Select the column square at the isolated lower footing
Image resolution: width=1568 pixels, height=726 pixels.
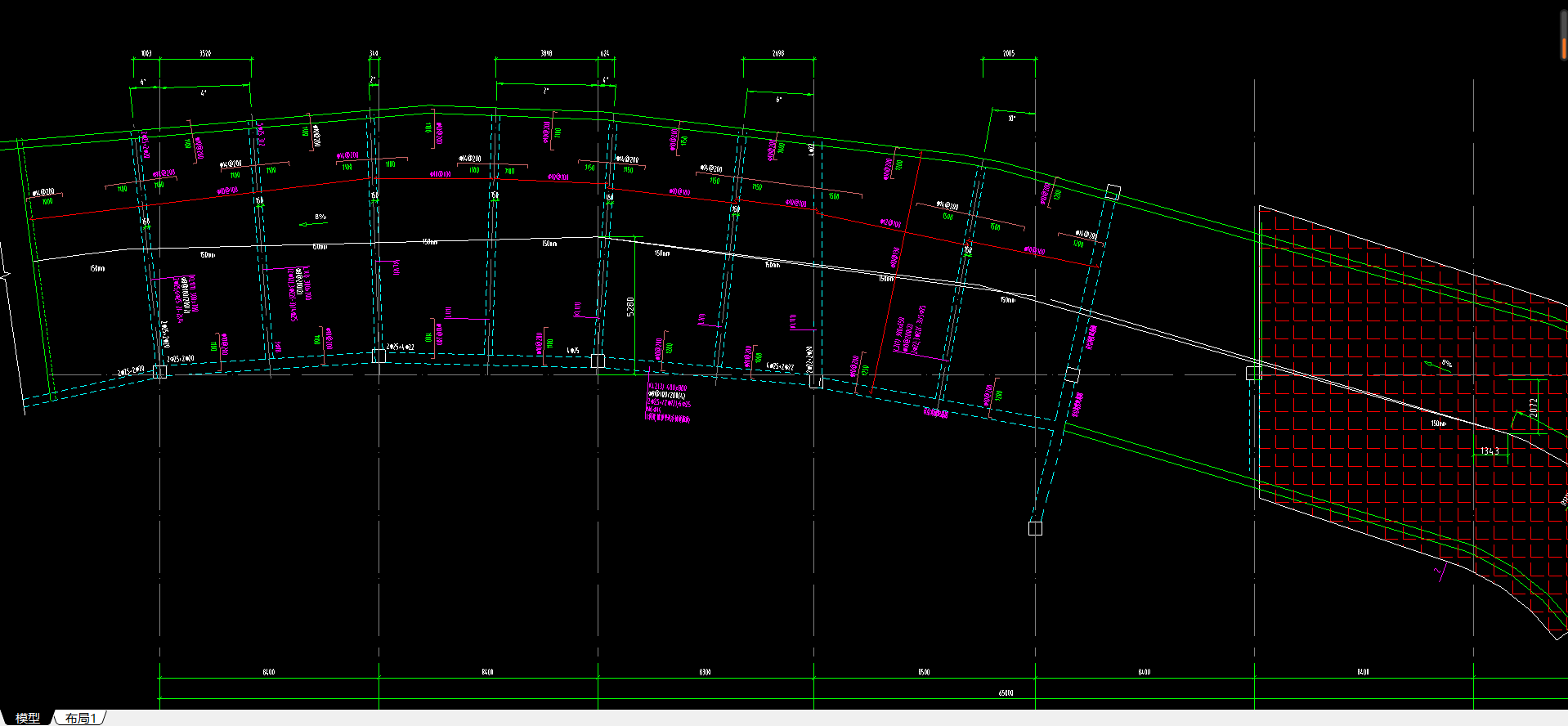[x=1035, y=528]
